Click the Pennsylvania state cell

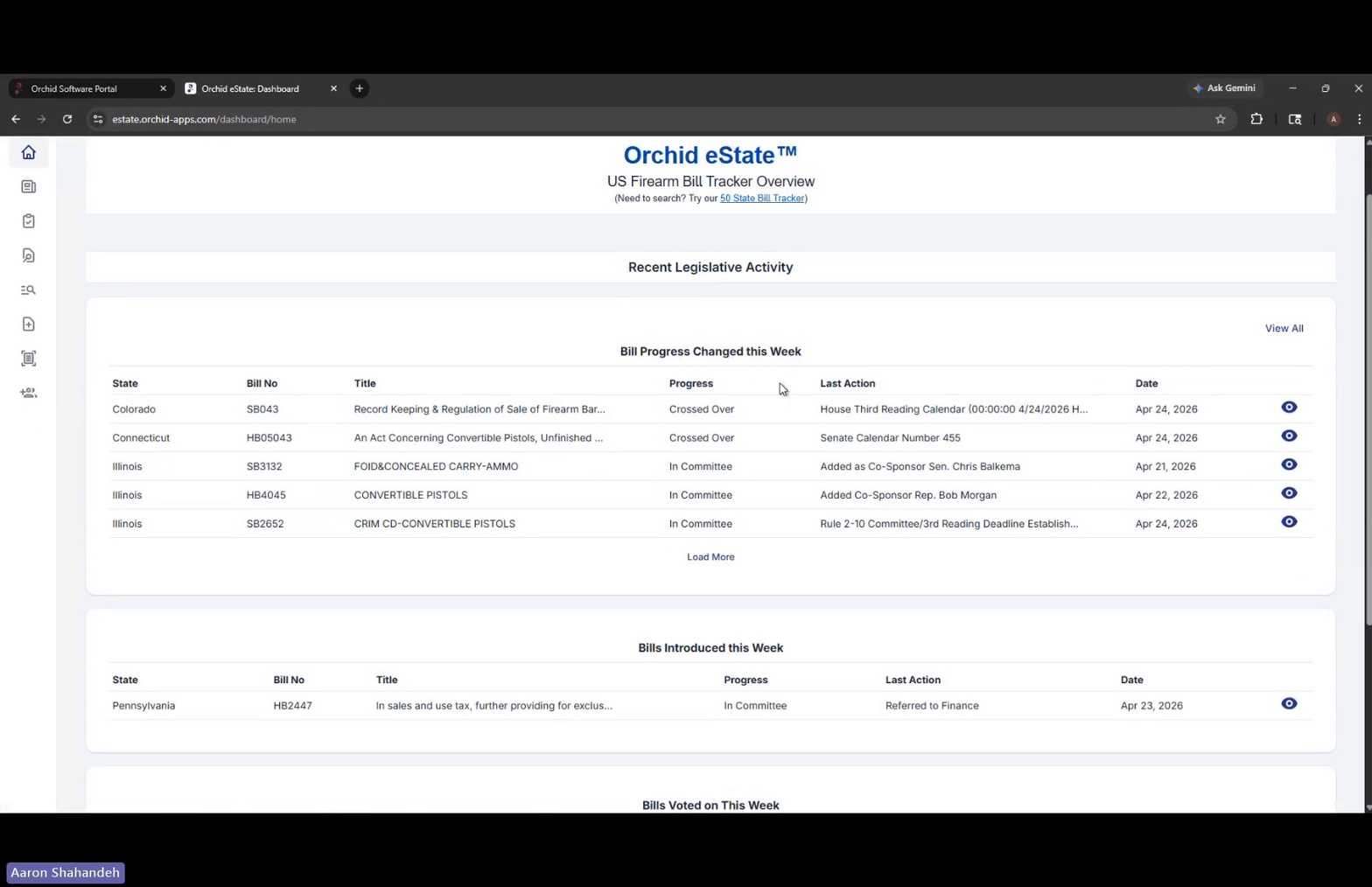pos(143,706)
